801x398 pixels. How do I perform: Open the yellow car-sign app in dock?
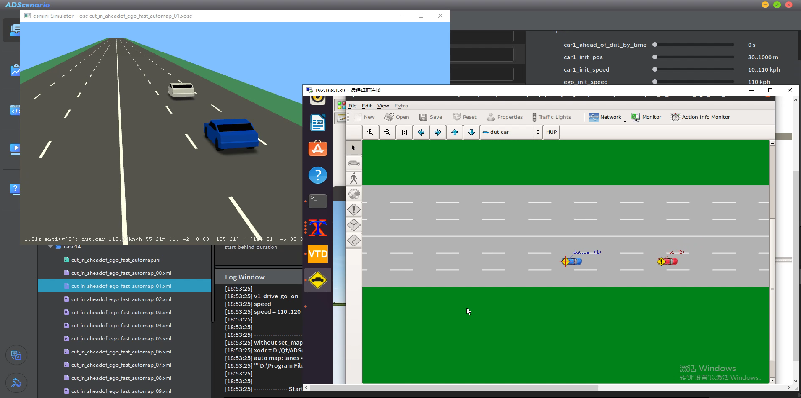[x=318, y=280]
